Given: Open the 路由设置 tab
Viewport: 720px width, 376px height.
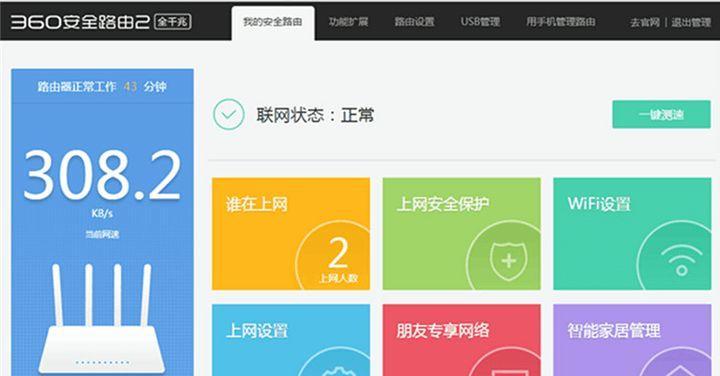Looking at the screenshot, I should [x=414, y=22].
